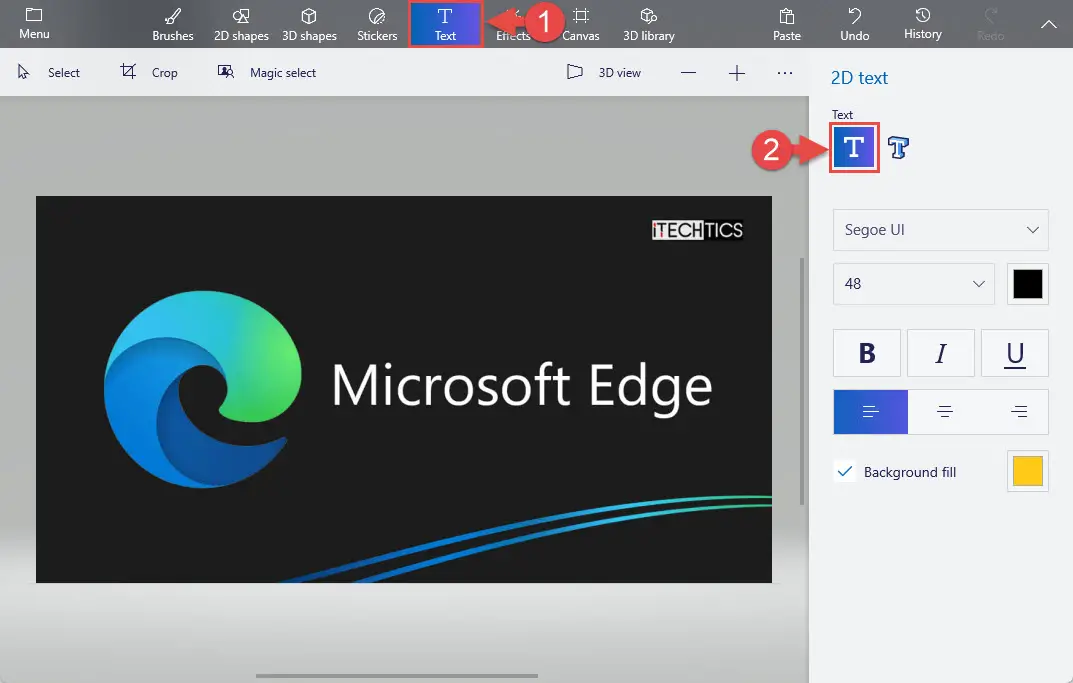Screen dimensions: 1073x683
Task: Toggle 3D view
Action: 604,73
